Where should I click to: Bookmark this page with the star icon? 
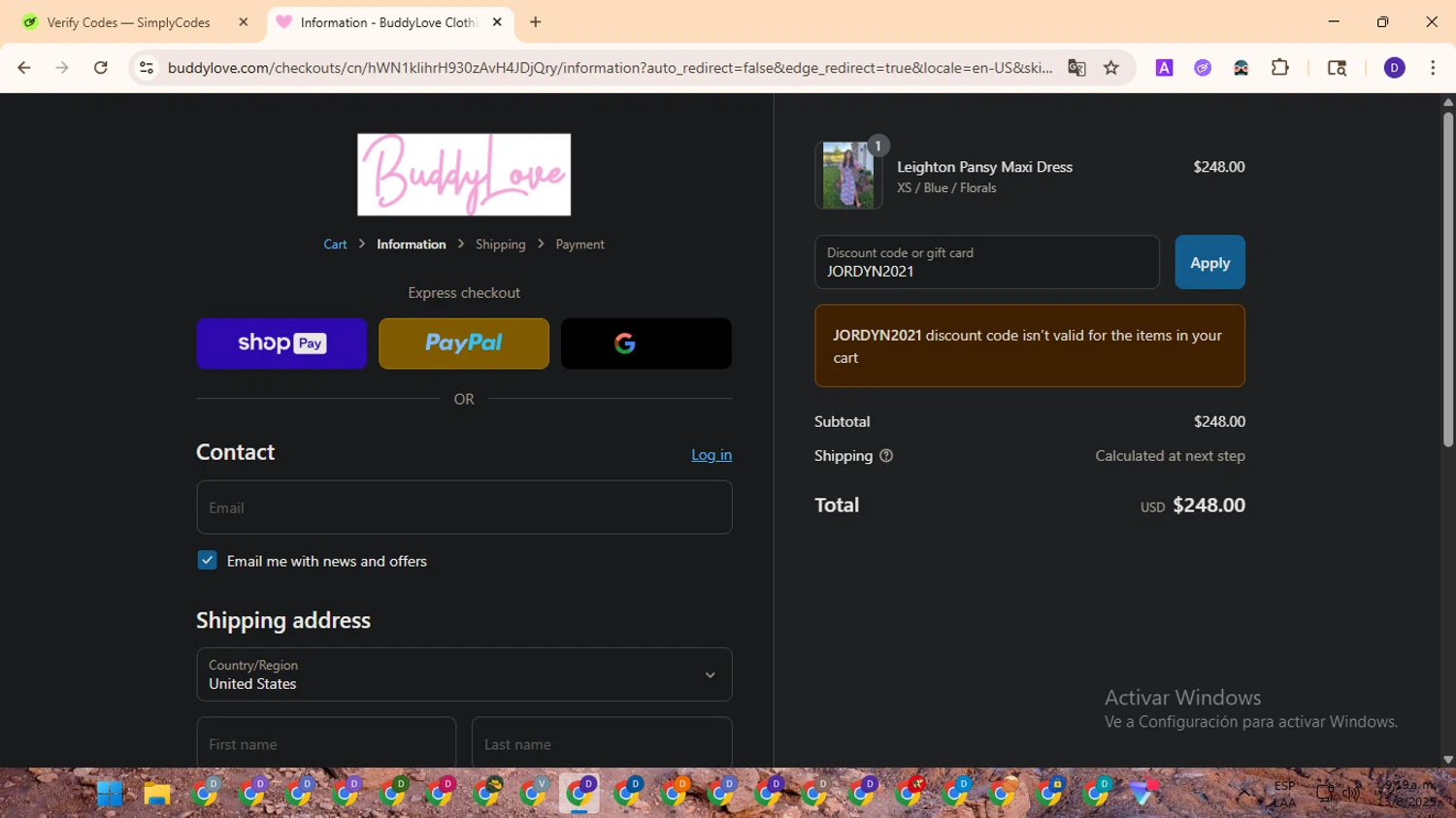tap(1111, 68)
